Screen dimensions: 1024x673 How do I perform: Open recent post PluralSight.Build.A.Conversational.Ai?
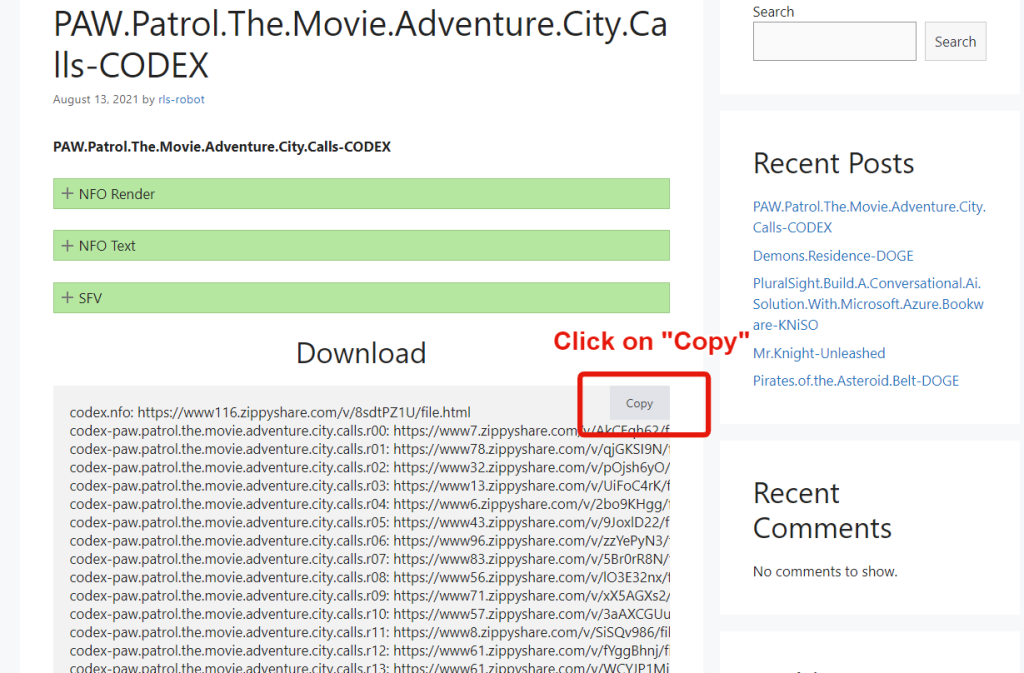coord(868,304)
